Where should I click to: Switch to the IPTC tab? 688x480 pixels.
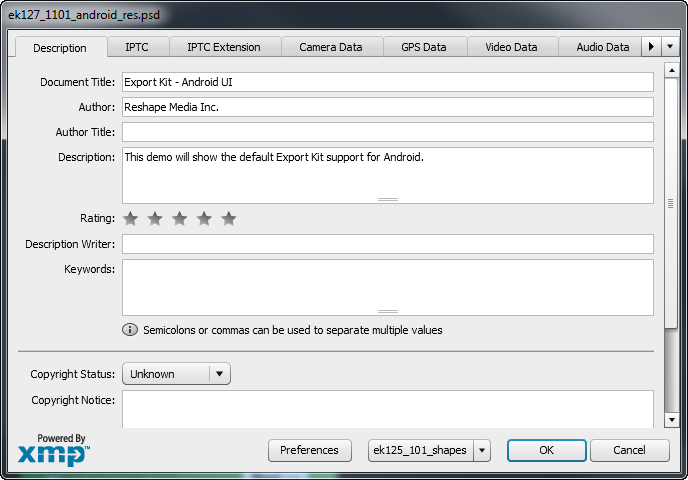(137, 47)
